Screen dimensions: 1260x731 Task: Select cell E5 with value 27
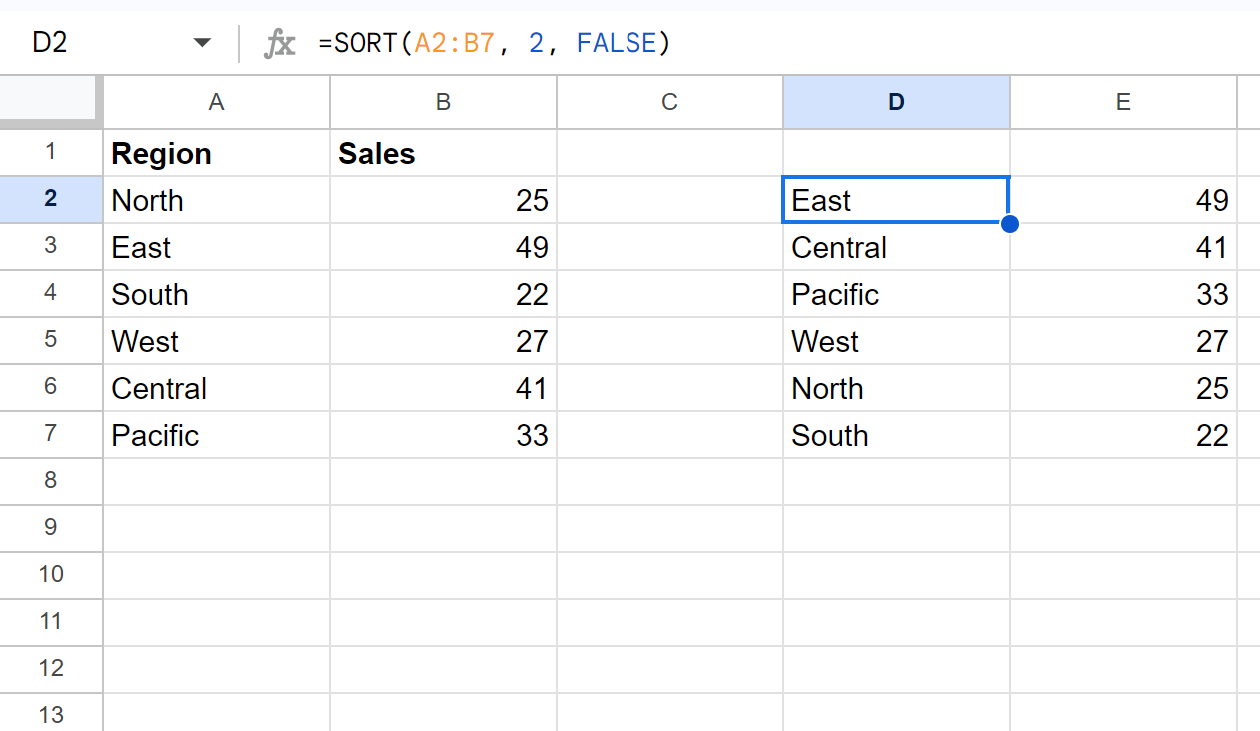pyautogui.click(x=1123, y=341)
